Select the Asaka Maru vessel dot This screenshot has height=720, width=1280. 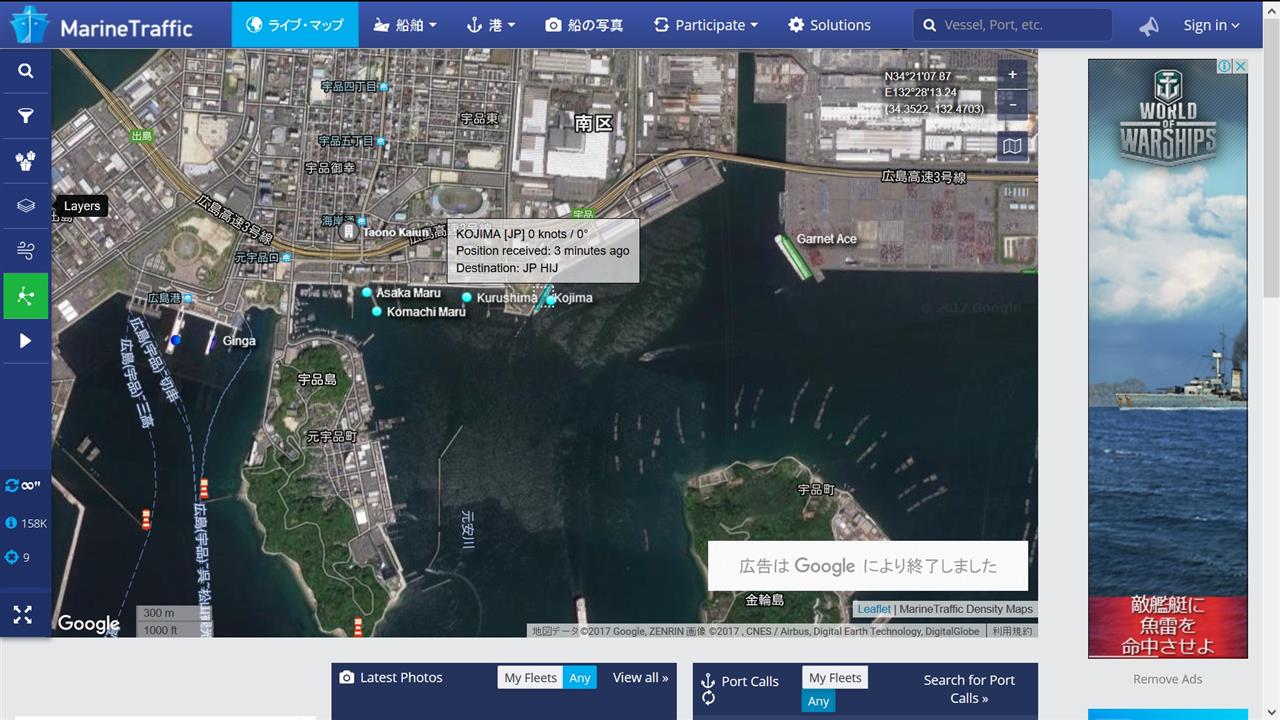[x=367, y=292]
